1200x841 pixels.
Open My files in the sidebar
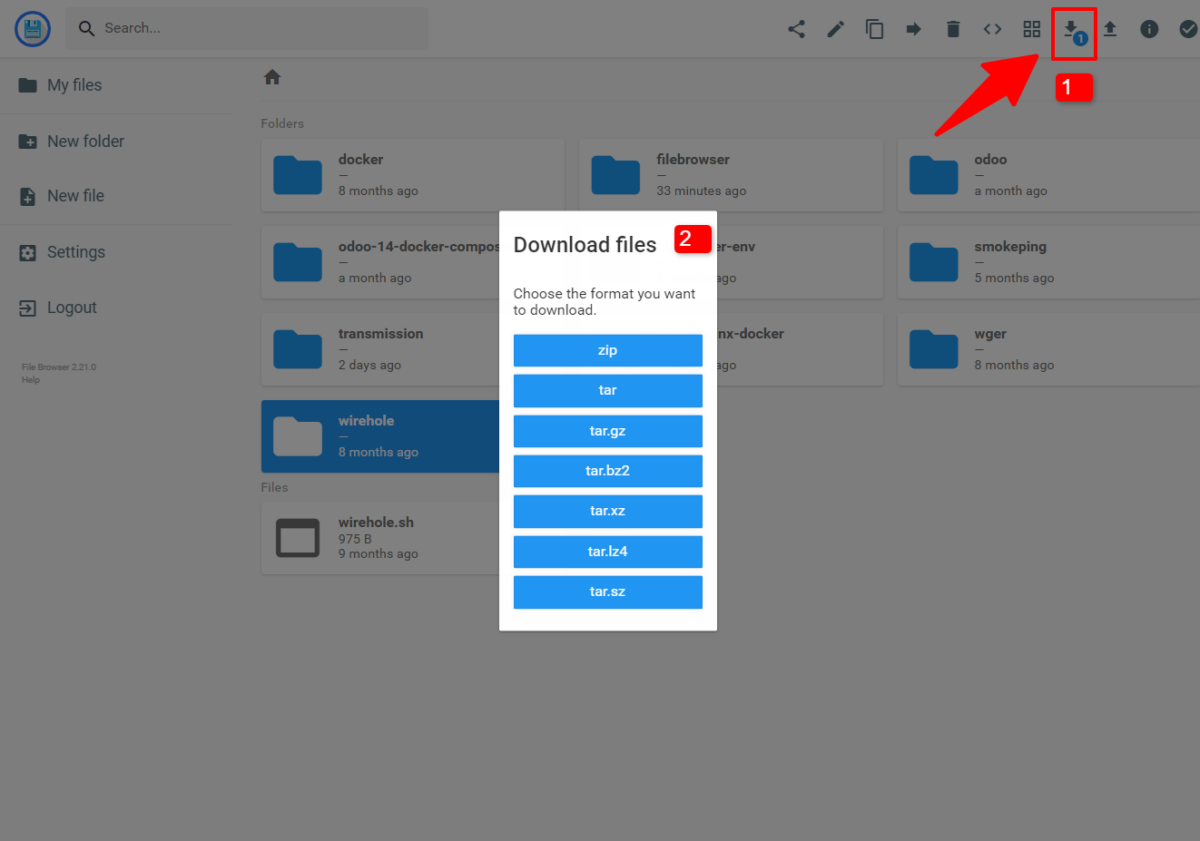click(x=75, y=85)
